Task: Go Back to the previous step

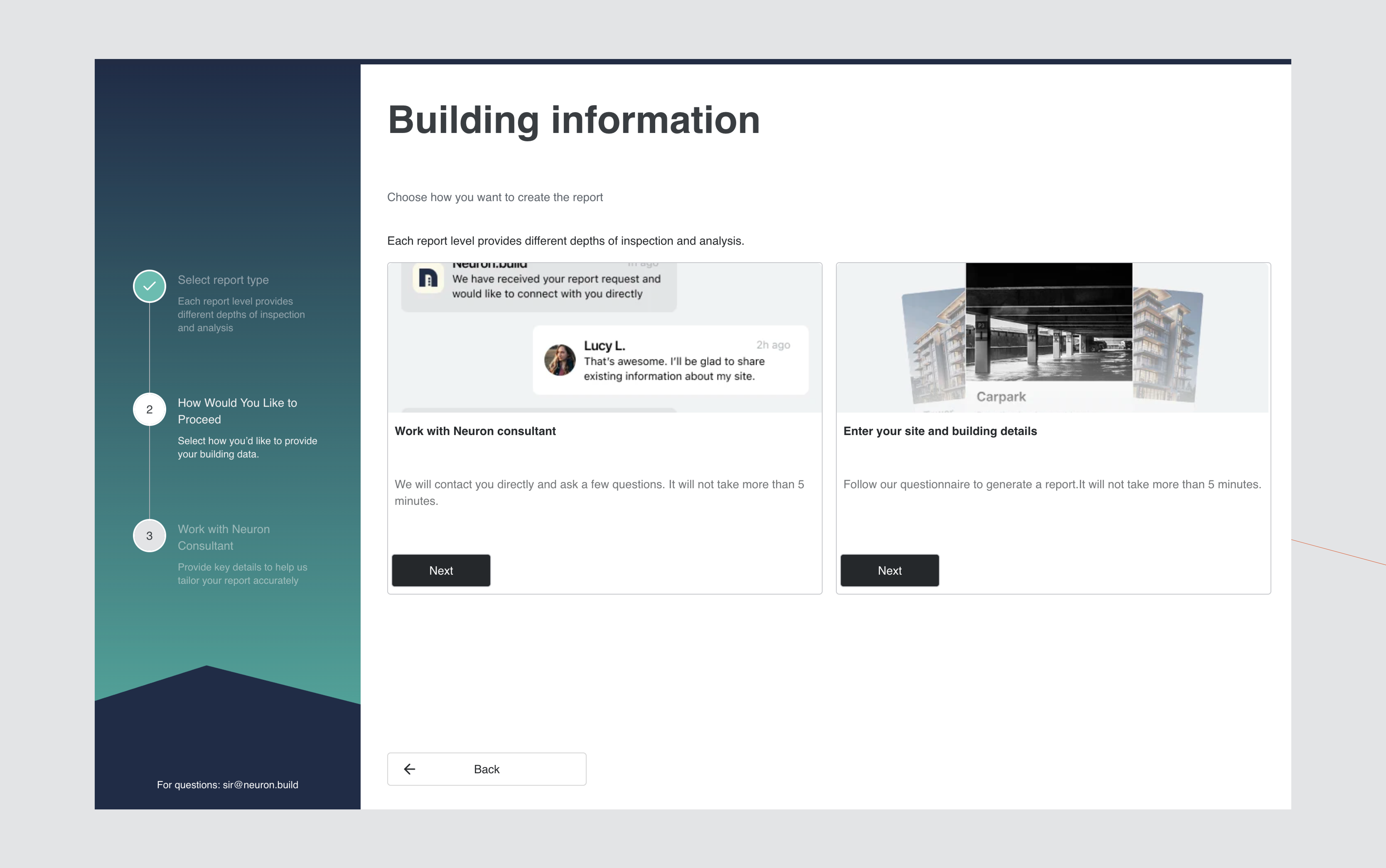Action: 486,769
